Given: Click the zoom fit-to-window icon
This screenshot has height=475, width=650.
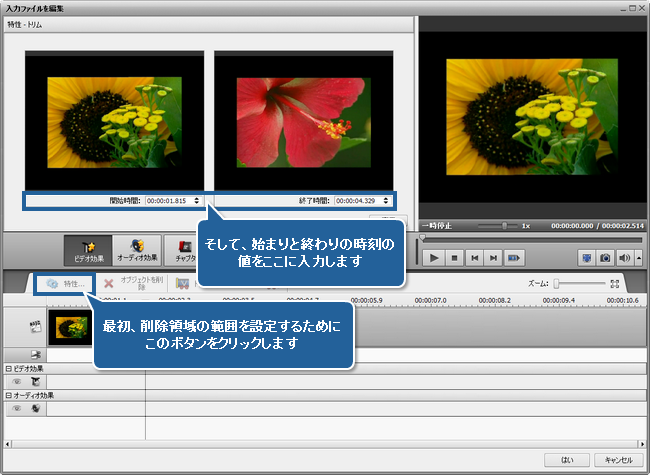Looking at the screenshot, I should tap(615, 284).
